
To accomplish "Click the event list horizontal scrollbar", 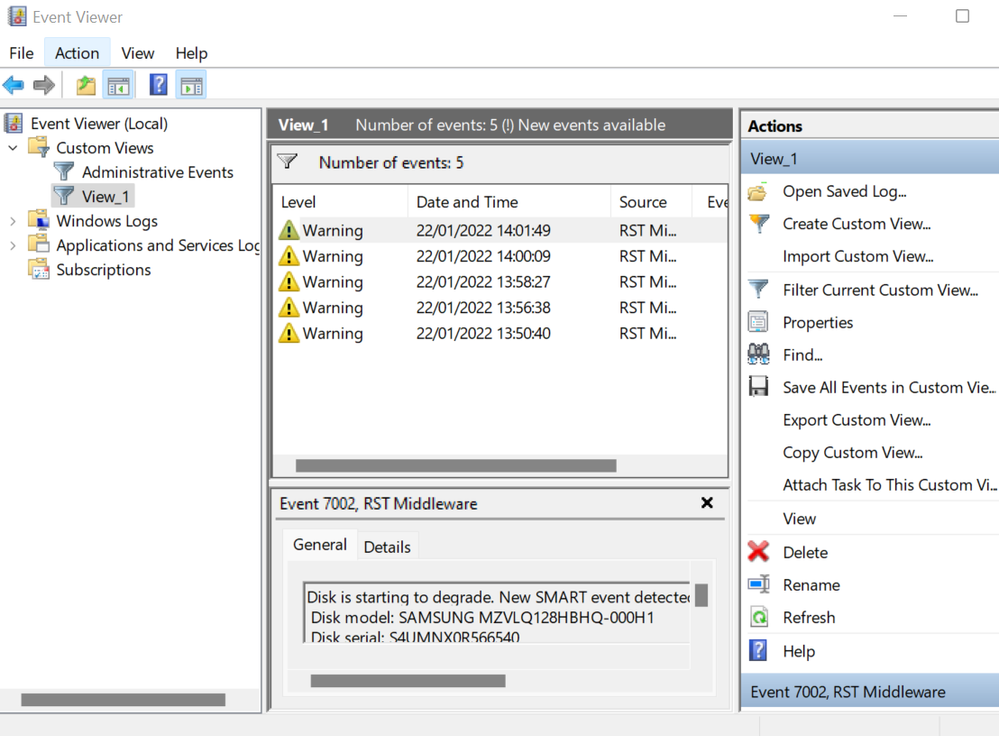I will coord(456,466).
